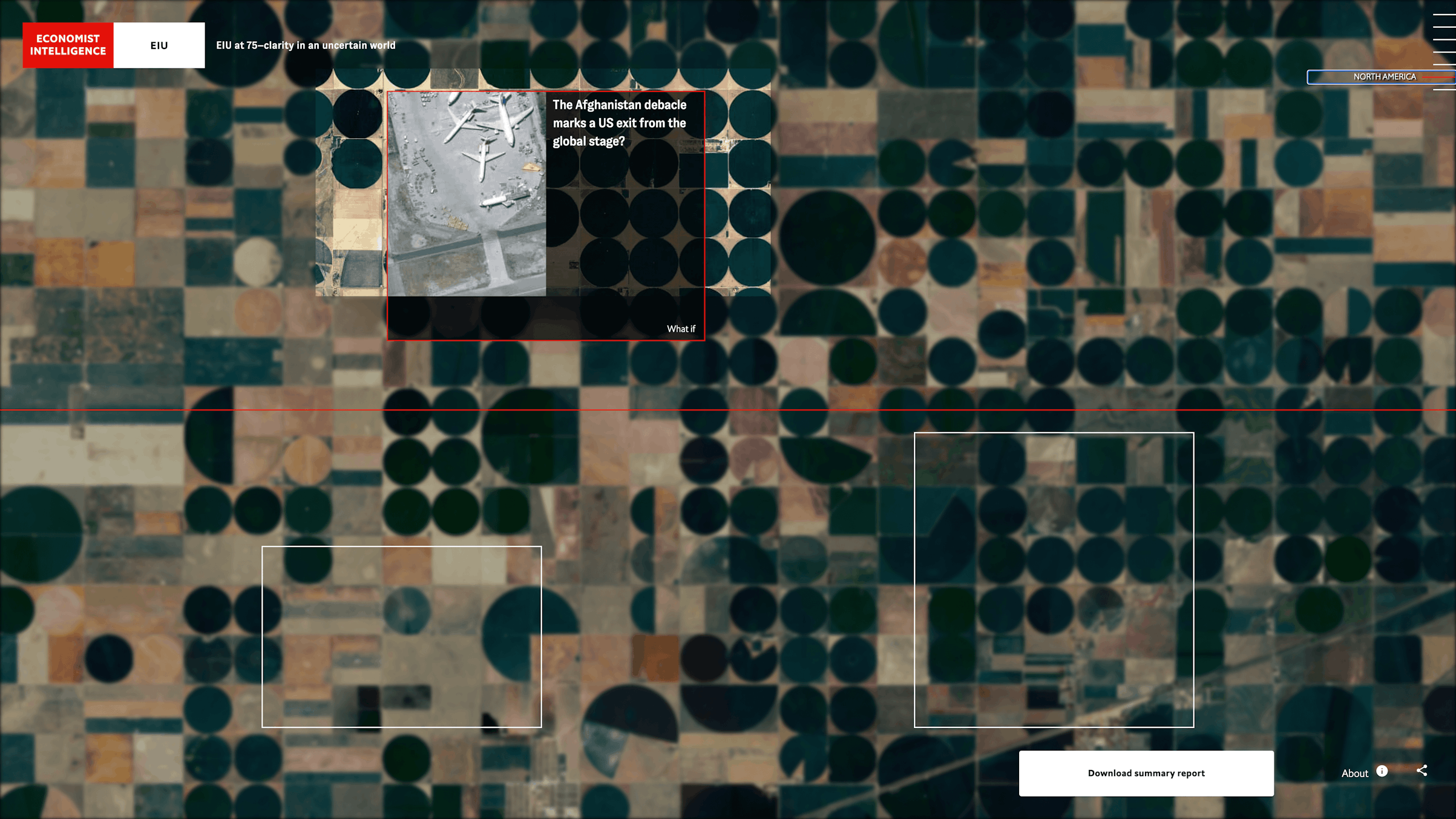The width and height of the screenshot is (1456, 819).
Task: Click the airport aerial photo thumbnail
Action: pos(467,194)
